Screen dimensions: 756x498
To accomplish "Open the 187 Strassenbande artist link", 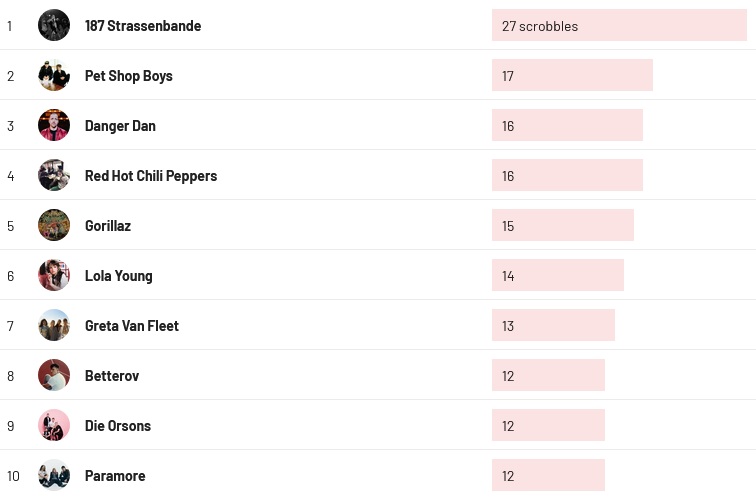I will point(143,26).
